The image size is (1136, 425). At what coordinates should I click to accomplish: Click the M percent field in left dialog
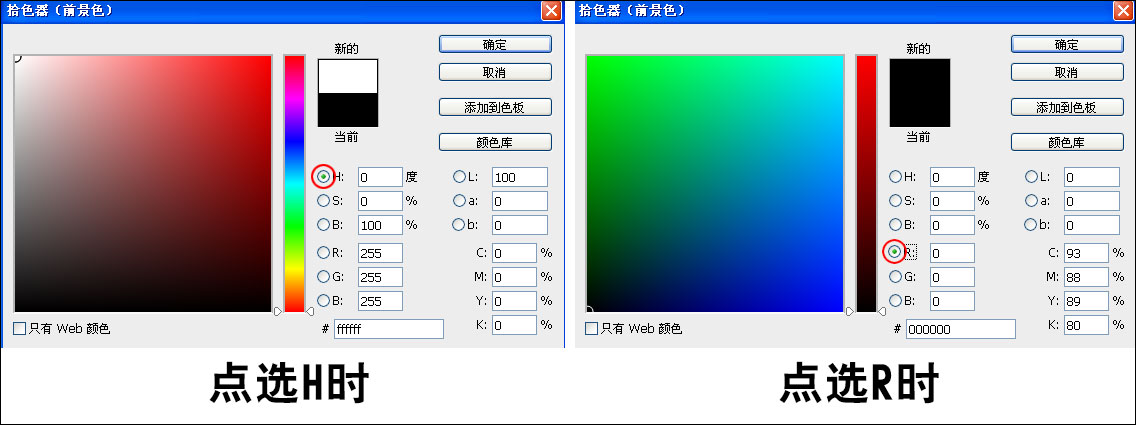pos(514,277)
